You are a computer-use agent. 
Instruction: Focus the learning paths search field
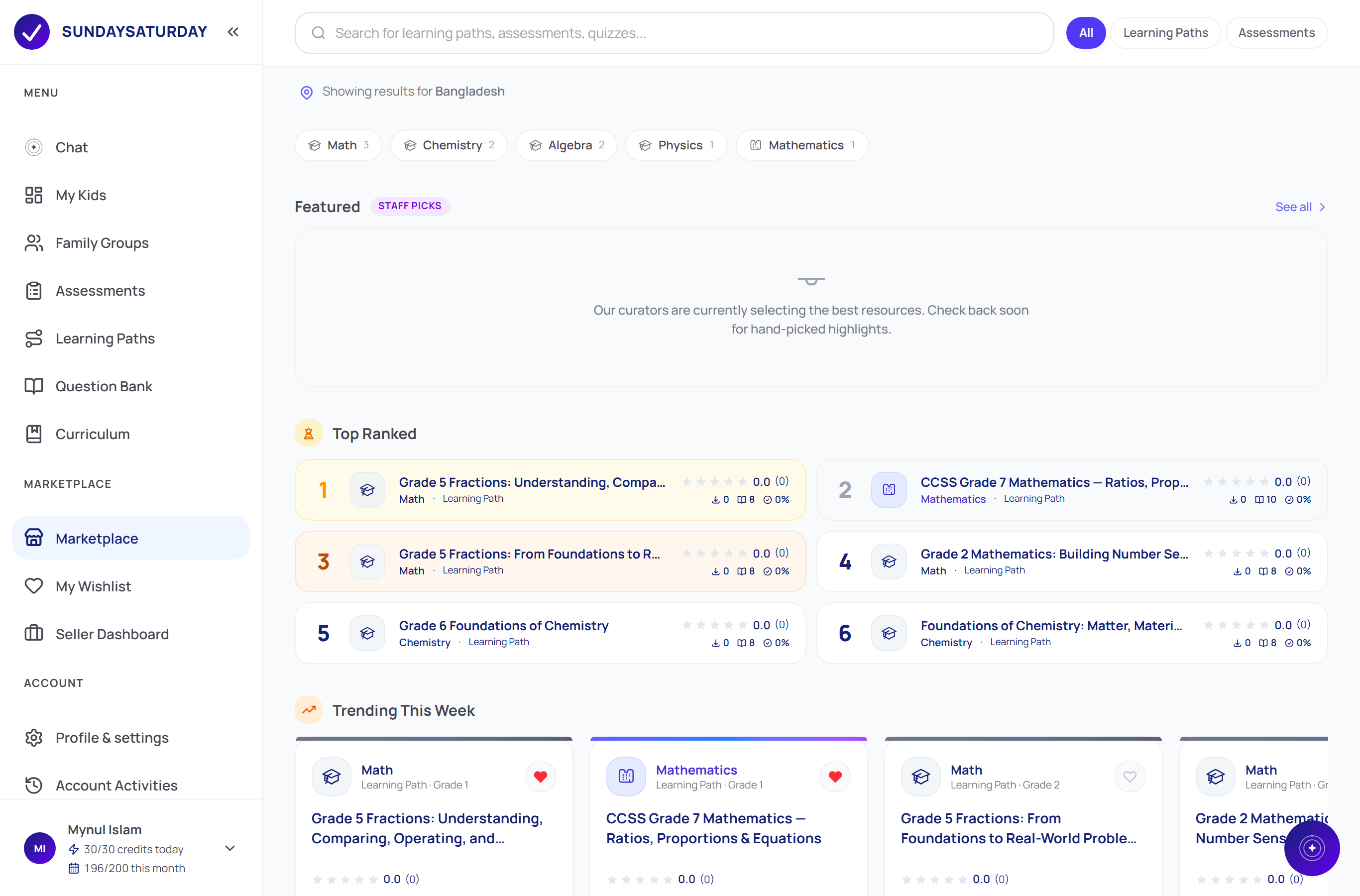(675, 33)
